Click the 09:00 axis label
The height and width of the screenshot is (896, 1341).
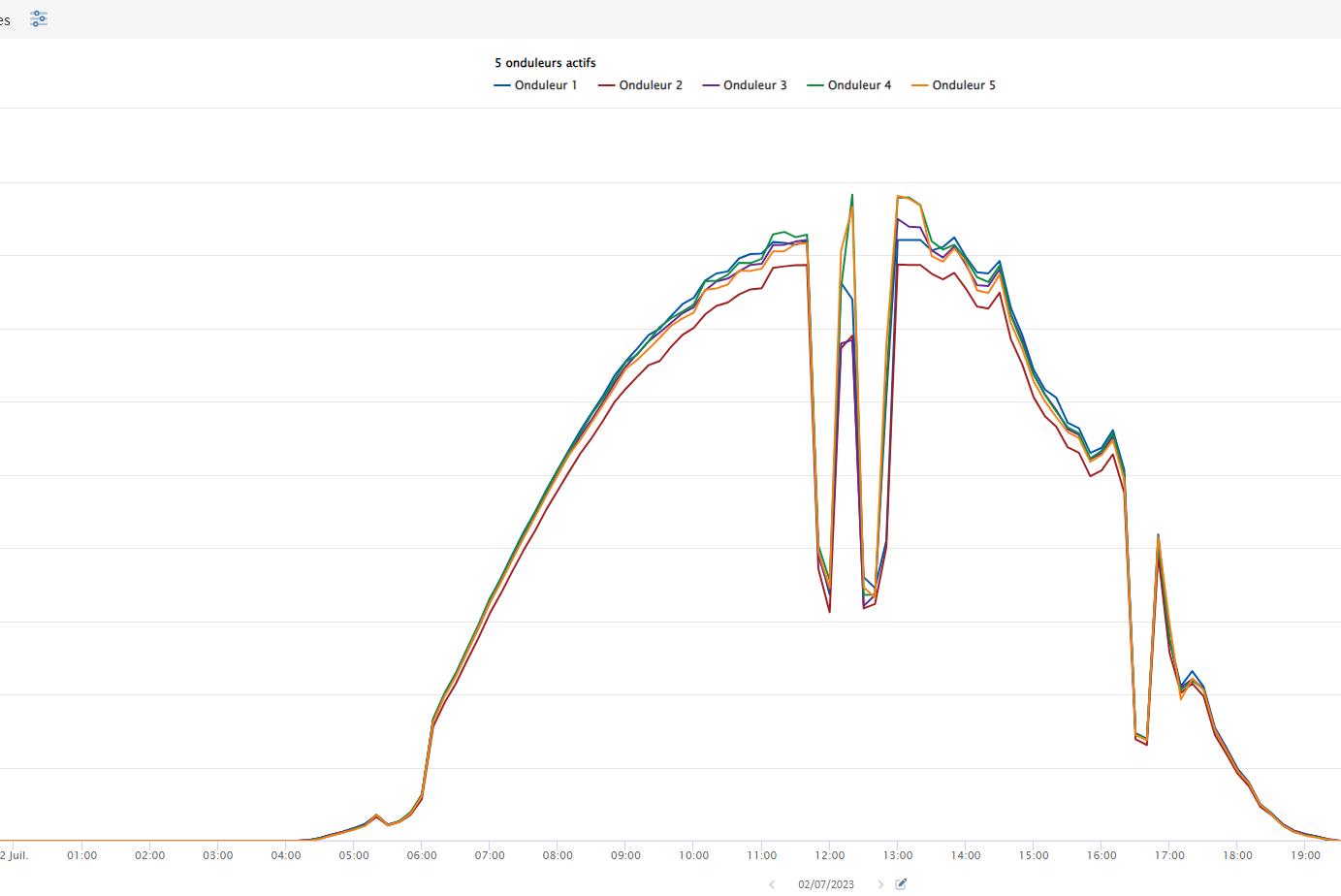[x=625, y=855]
